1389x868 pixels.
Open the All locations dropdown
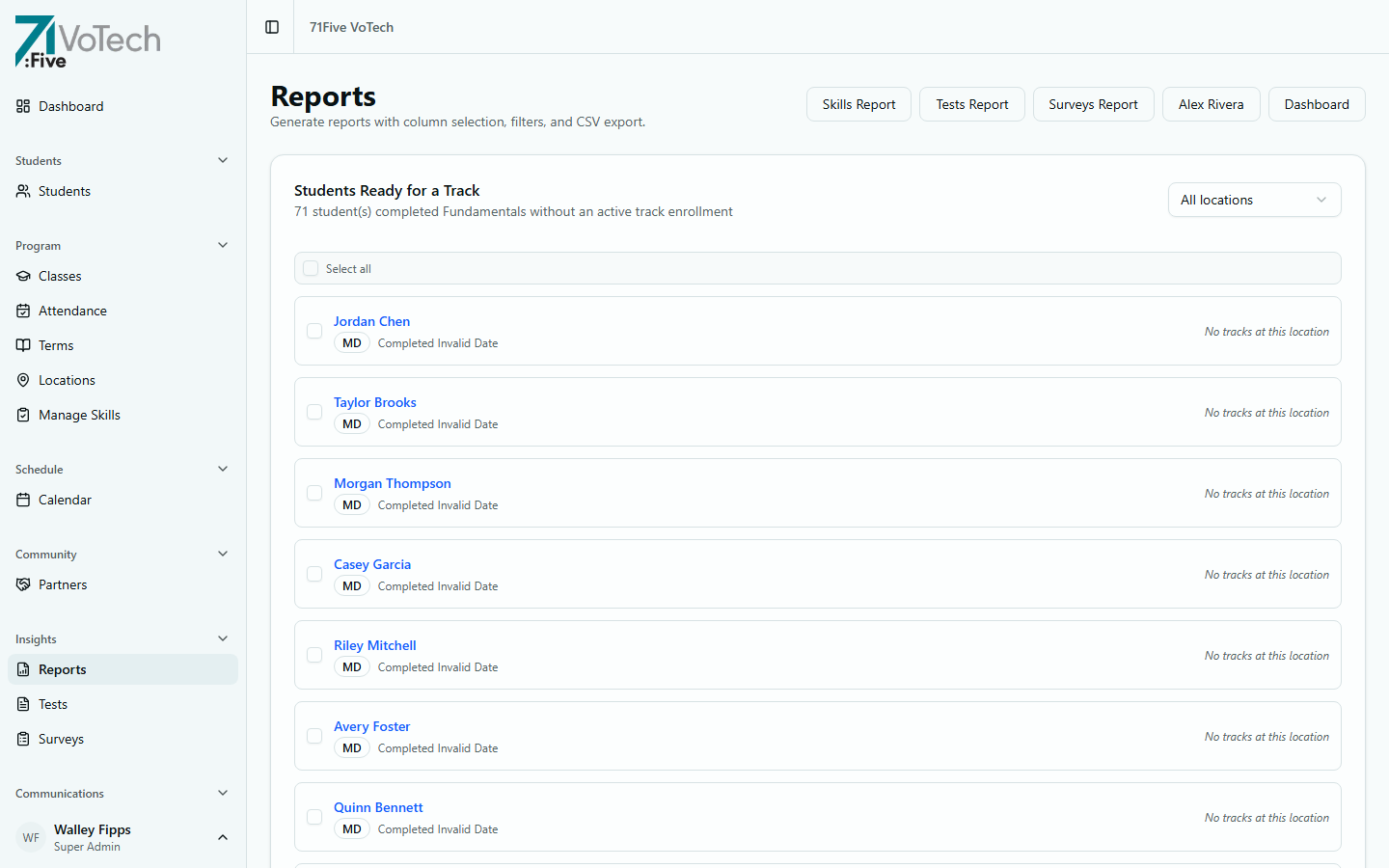tap(1254, 200)
